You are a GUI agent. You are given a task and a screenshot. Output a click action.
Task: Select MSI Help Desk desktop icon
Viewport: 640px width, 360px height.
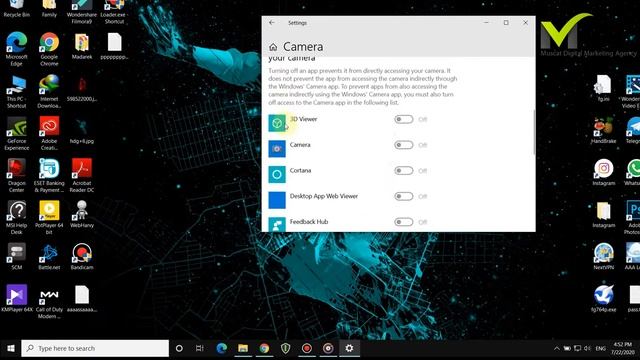pyautogui.click(x=16, y=218)
